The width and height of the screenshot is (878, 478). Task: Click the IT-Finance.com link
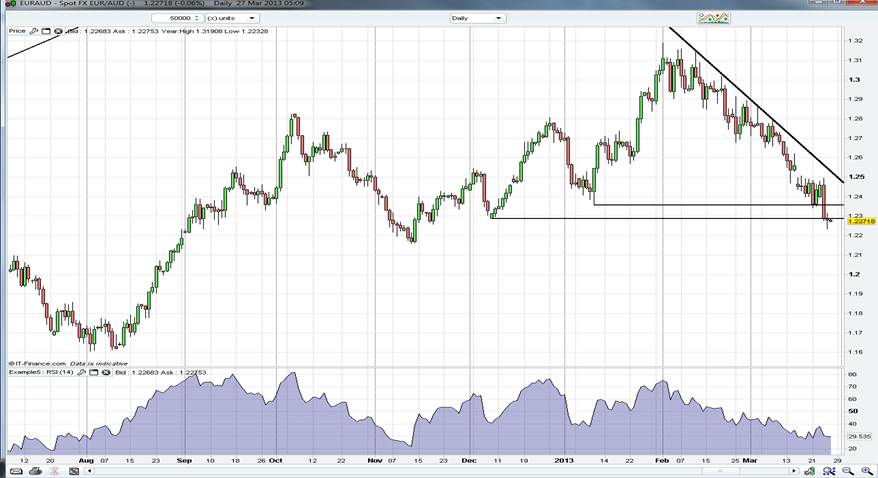[40, 364]
